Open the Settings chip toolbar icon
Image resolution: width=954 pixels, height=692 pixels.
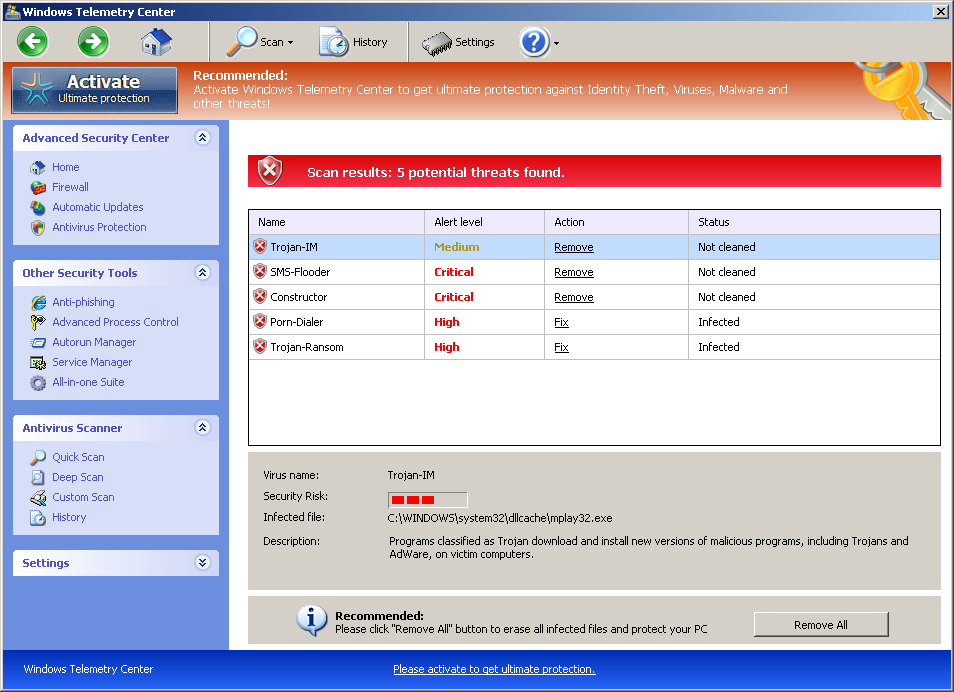click(x=436, y=43)
